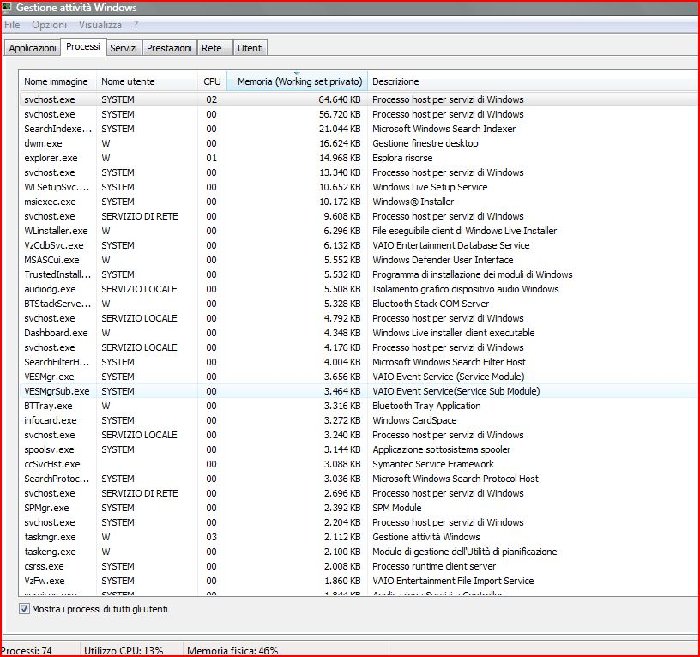The width and height of the screenshot is (700, 657).
Task: Select the VzFw.exe process
Action: click(358, 581)
